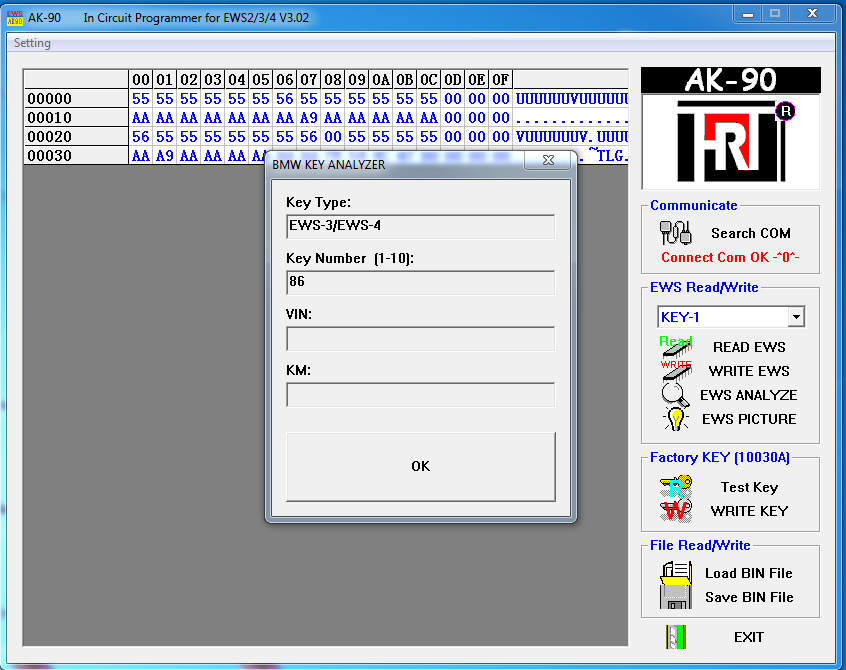Viewport: 846px width, 670px height.
Task: Click Load BIN File label
Action: tap(748, 573)
